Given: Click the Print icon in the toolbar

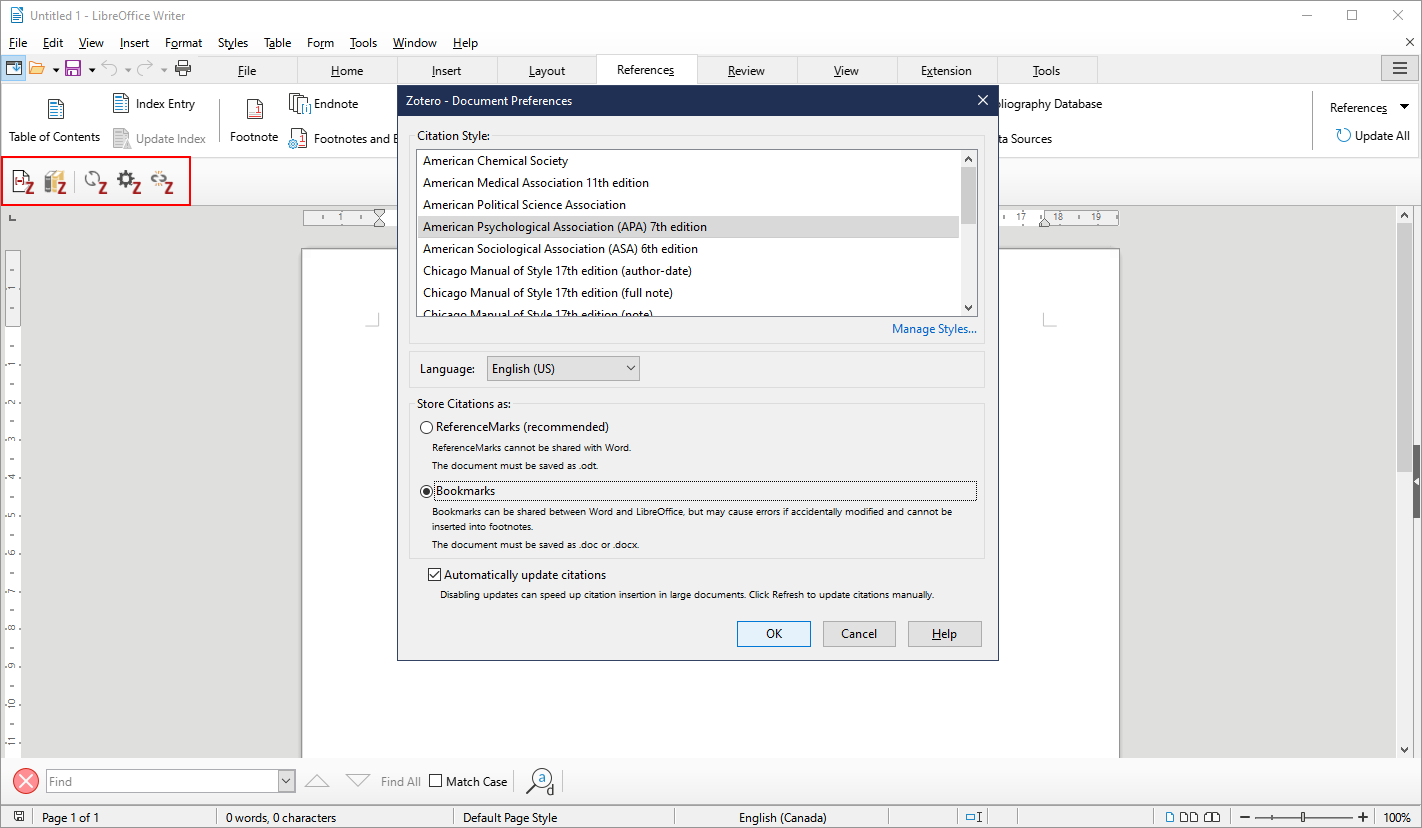Looking at the screenshot, I should pyautogui.click(x=183, y=68).
